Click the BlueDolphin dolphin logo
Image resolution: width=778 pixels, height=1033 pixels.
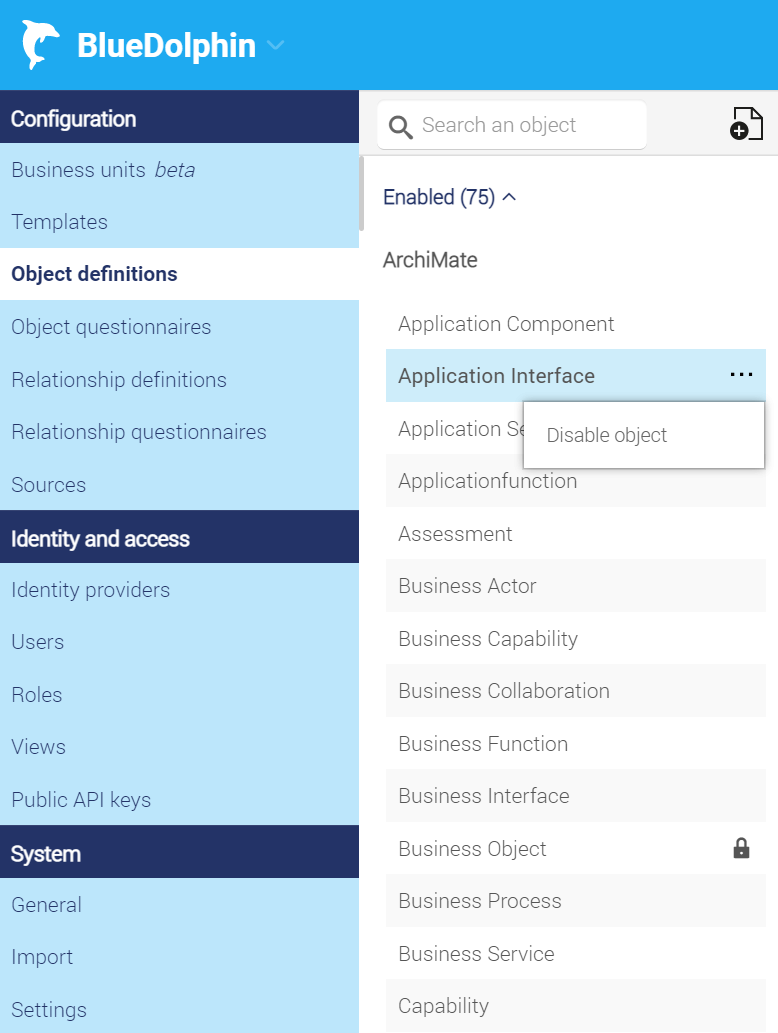[41, 45]
